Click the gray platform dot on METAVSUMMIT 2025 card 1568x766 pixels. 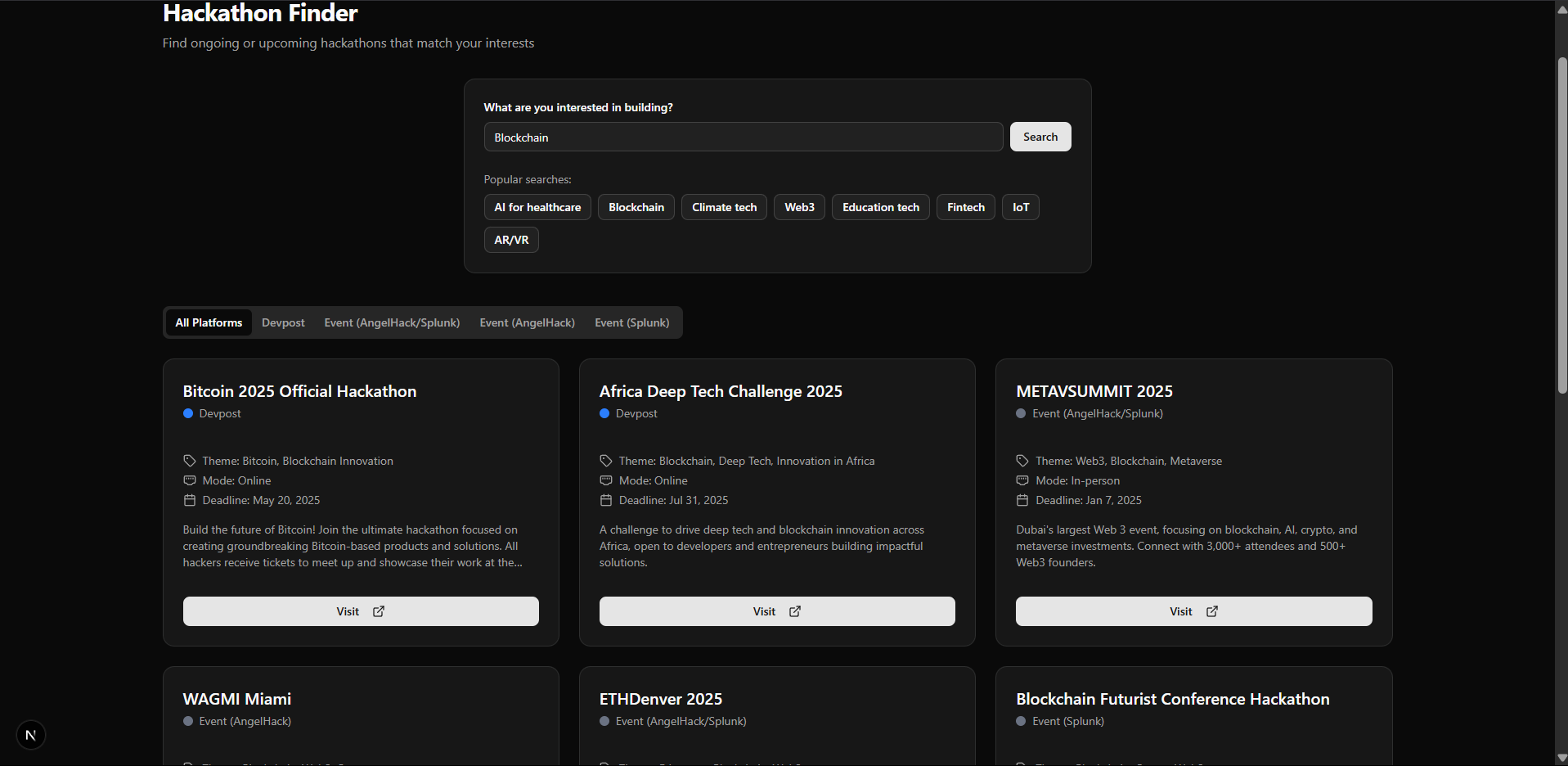[1021, 413]
